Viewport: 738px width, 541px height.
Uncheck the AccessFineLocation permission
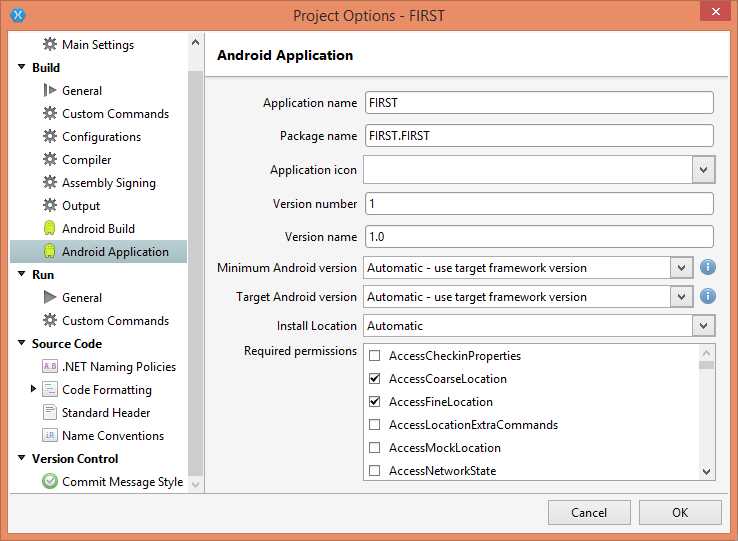375,402
